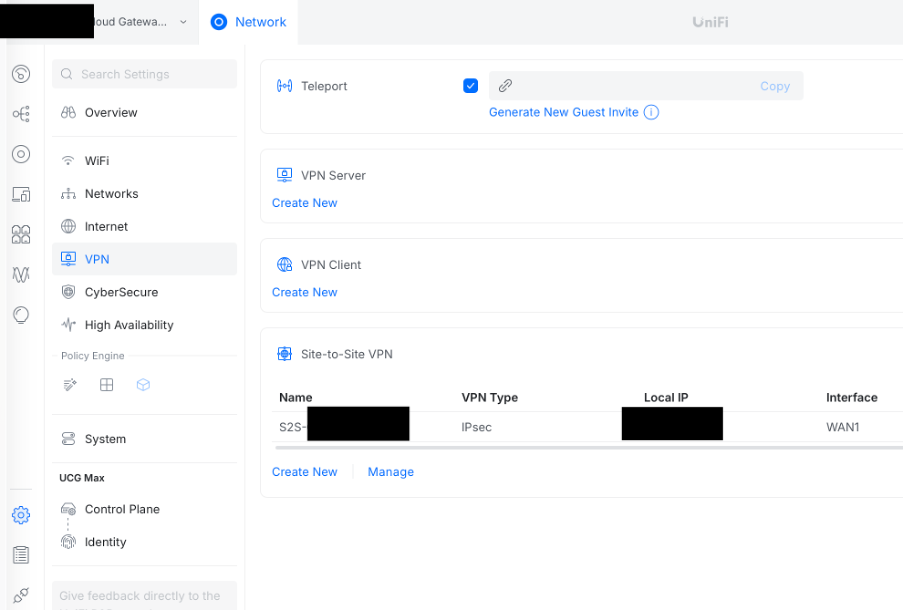The width and height of the screenshot is (904, 610).
Task: Create New under VPN Client
Action: click(x=304, y=292)
